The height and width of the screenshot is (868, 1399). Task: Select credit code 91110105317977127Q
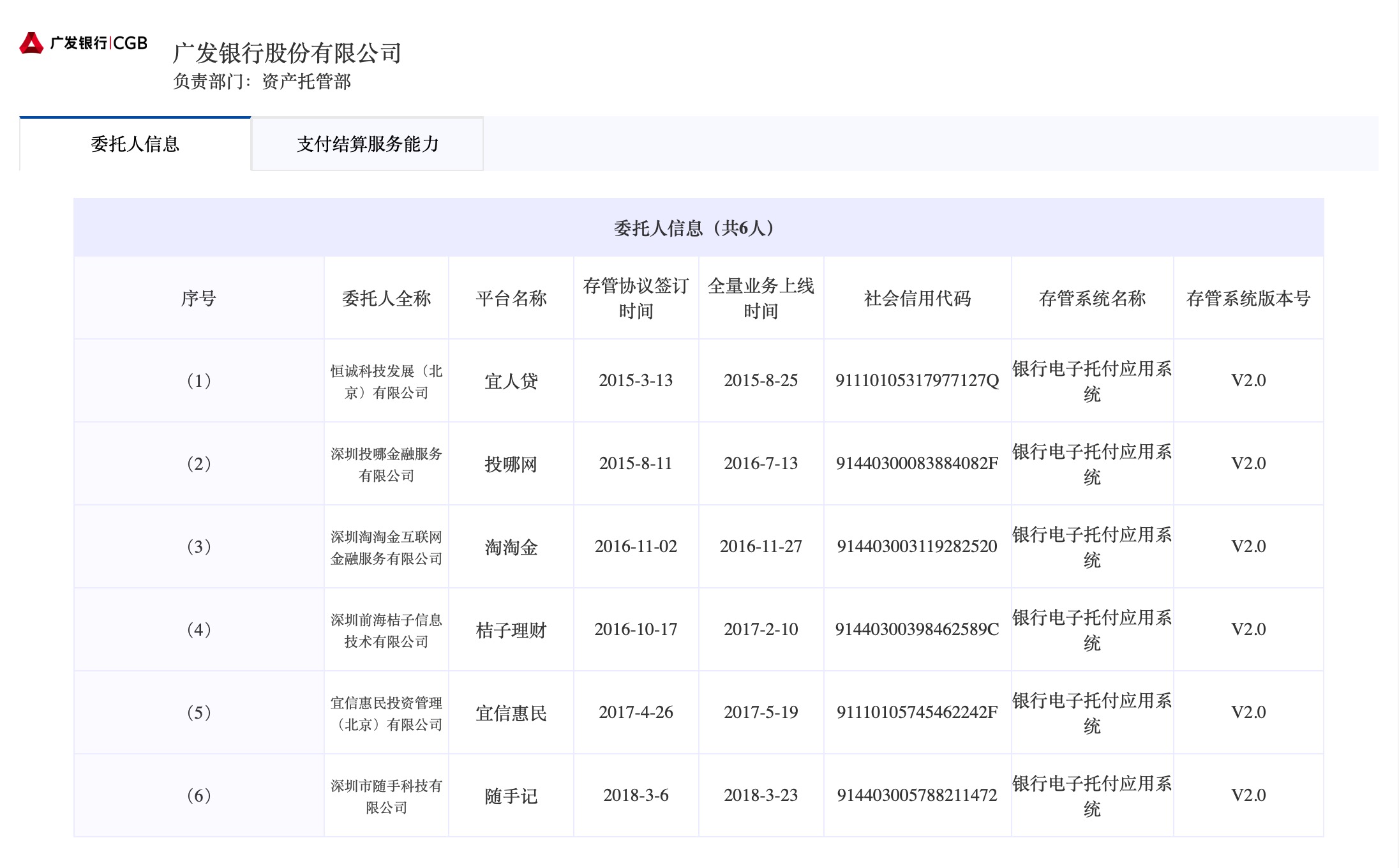[917, 380]
